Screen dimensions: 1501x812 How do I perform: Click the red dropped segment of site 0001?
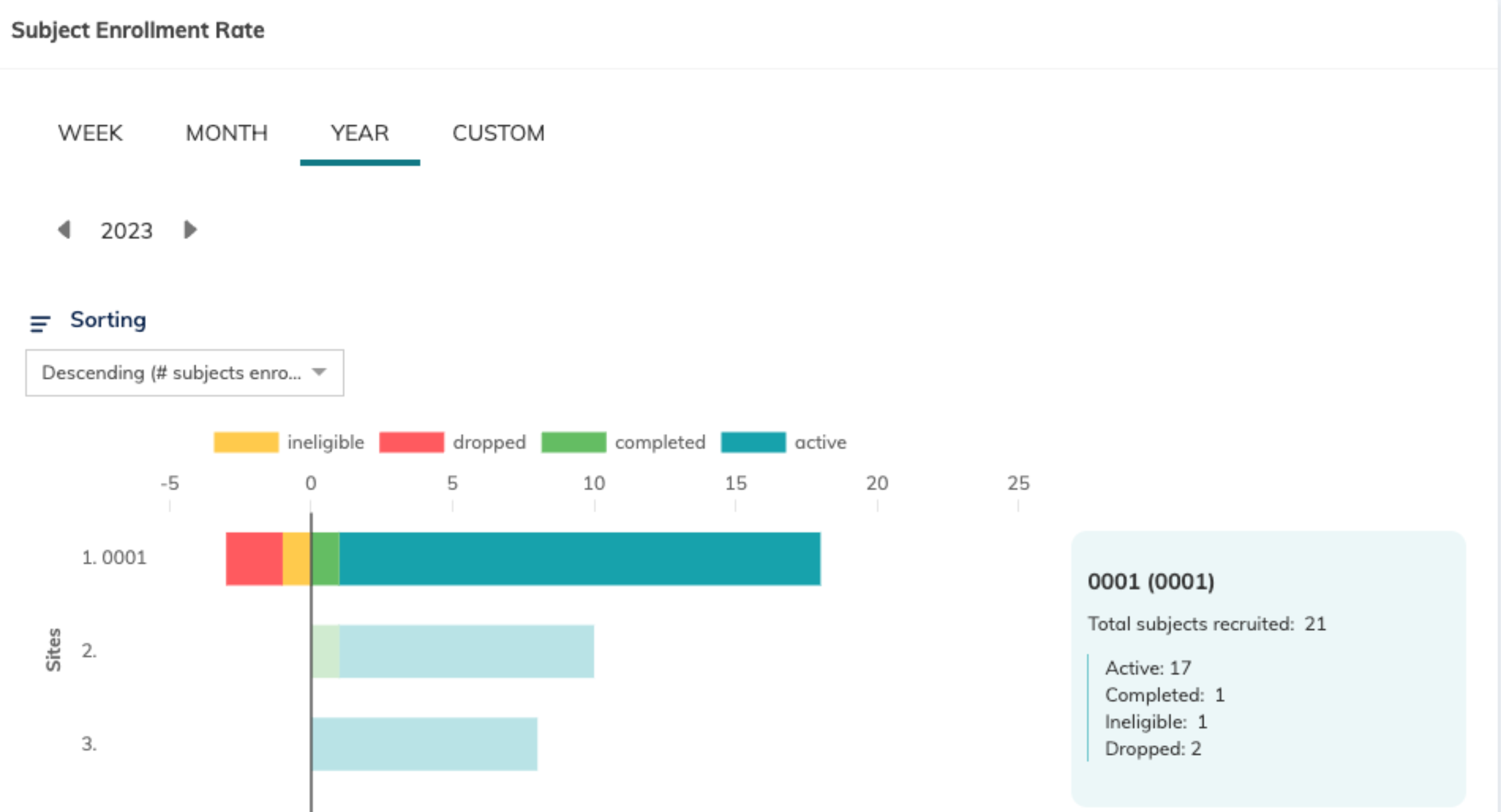point(254,558)
